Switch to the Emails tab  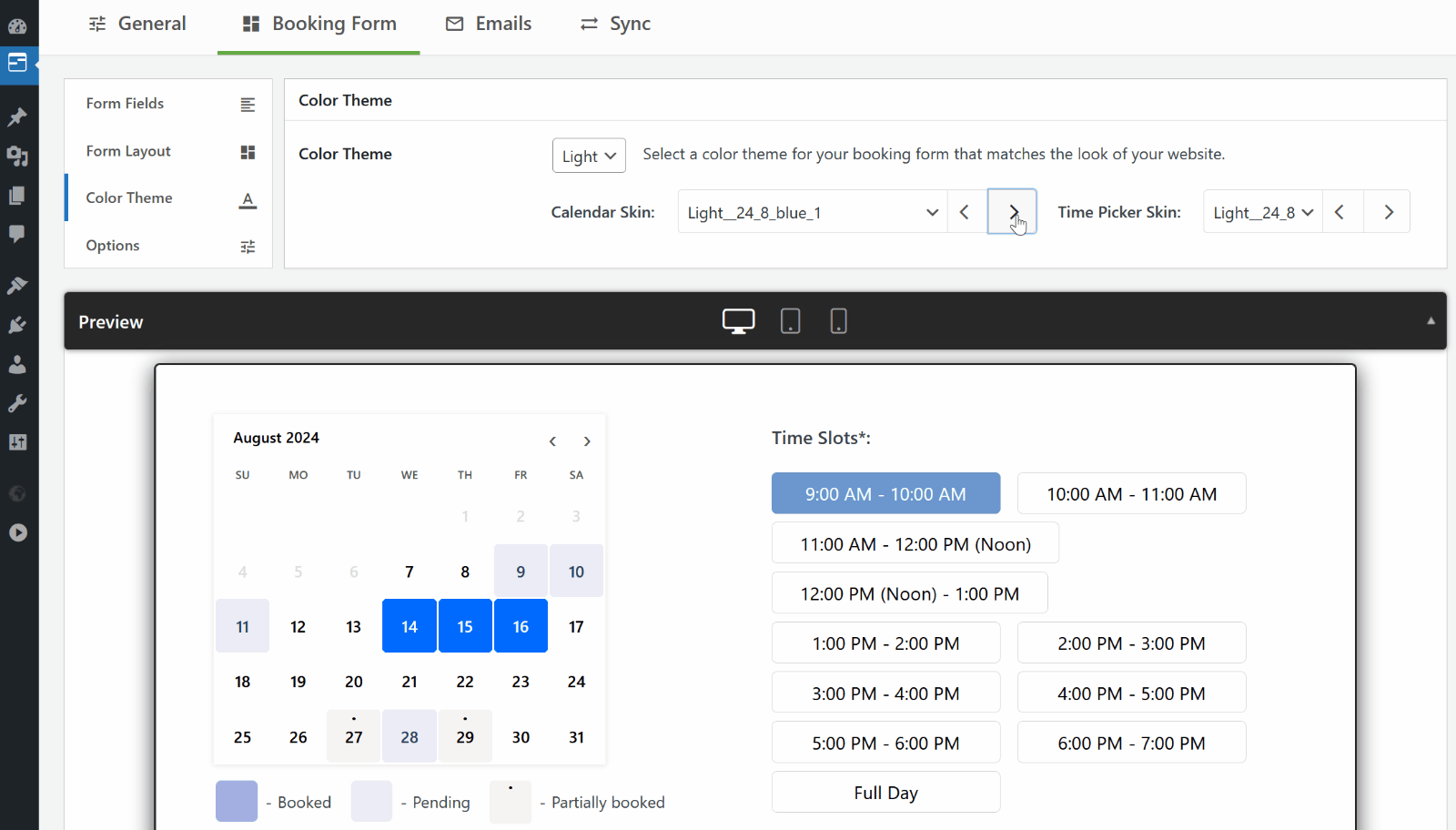[x=489, y=25]
